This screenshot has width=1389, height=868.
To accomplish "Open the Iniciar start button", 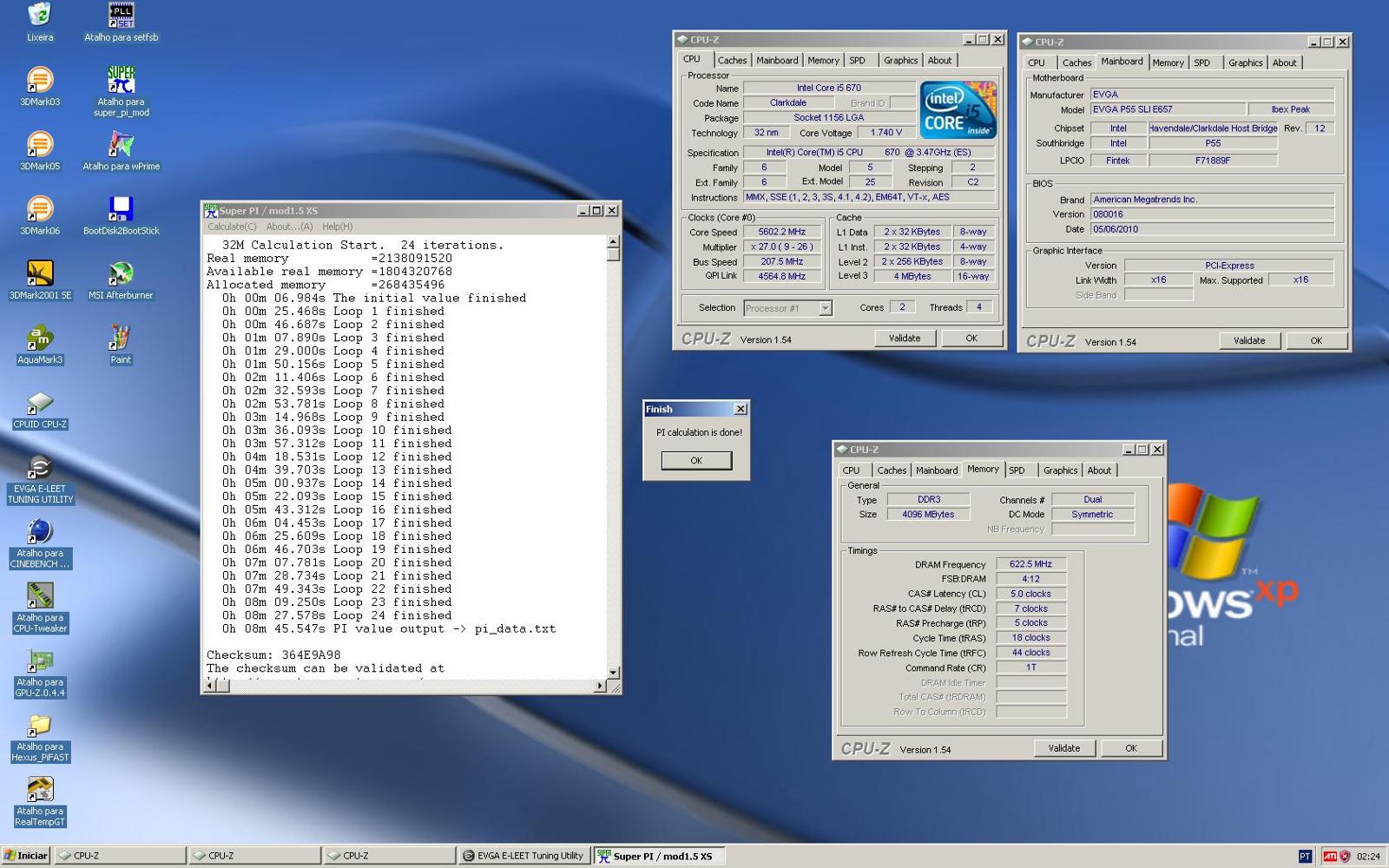I will (x=25, y=856).
